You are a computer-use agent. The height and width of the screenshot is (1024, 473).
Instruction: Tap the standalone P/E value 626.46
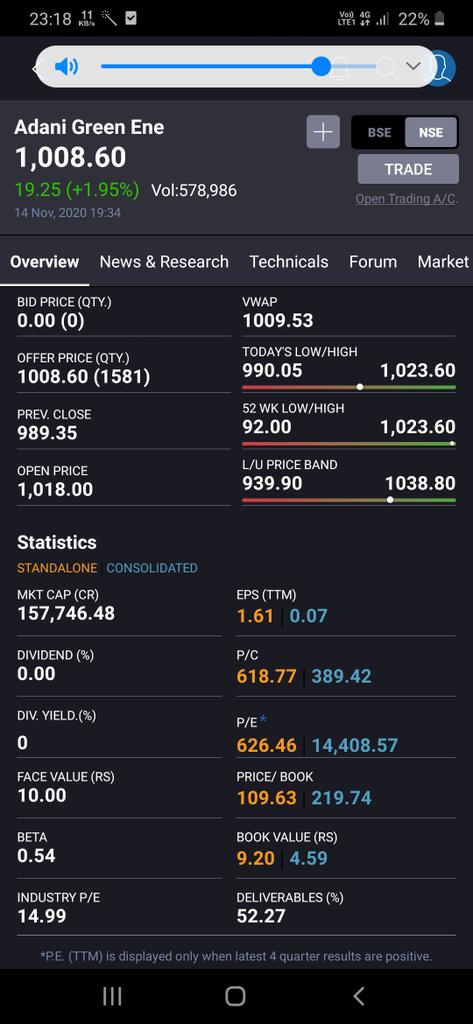(x=267, y=745)
